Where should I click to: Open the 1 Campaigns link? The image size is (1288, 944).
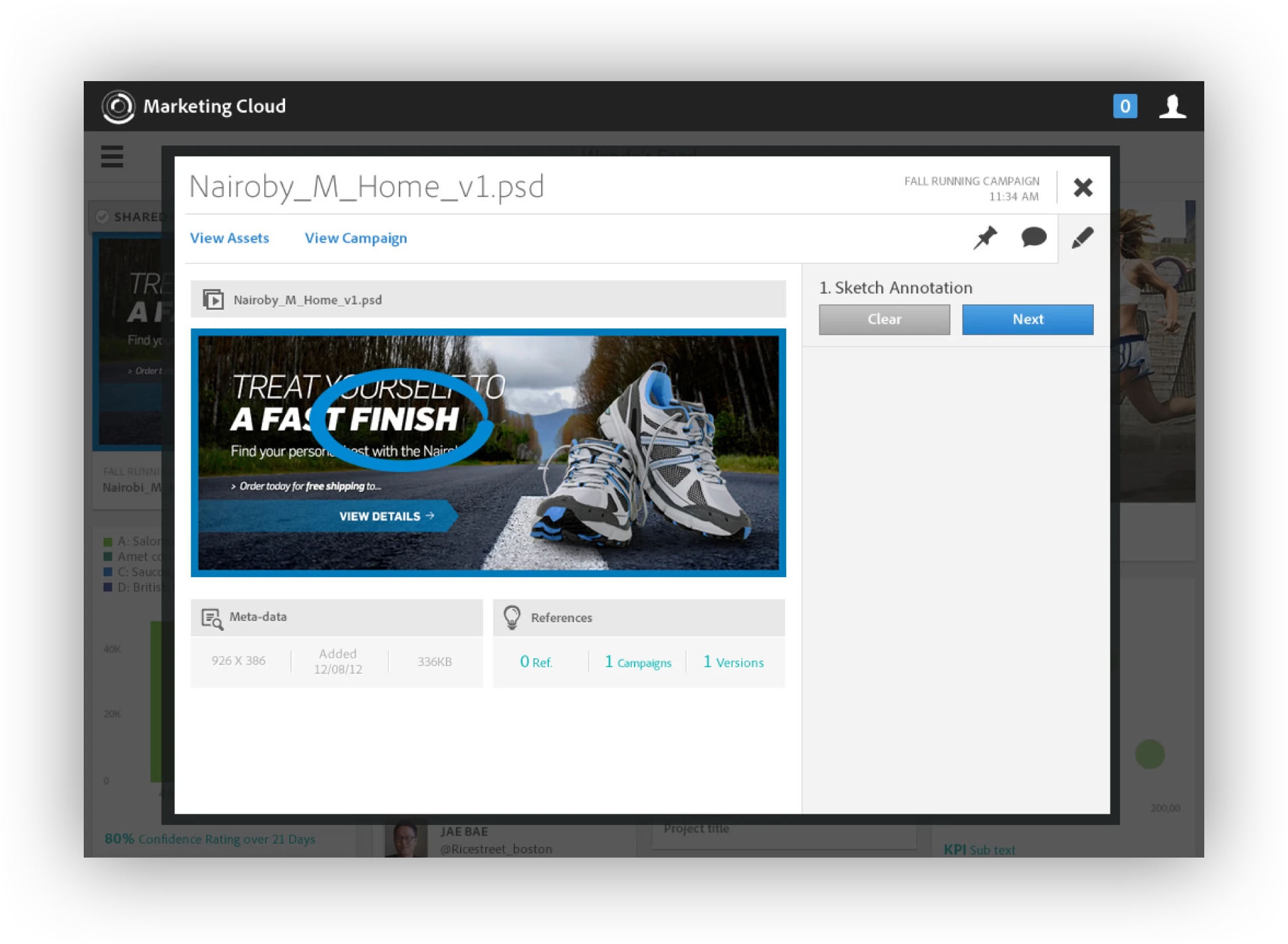(x=637, y=662)
